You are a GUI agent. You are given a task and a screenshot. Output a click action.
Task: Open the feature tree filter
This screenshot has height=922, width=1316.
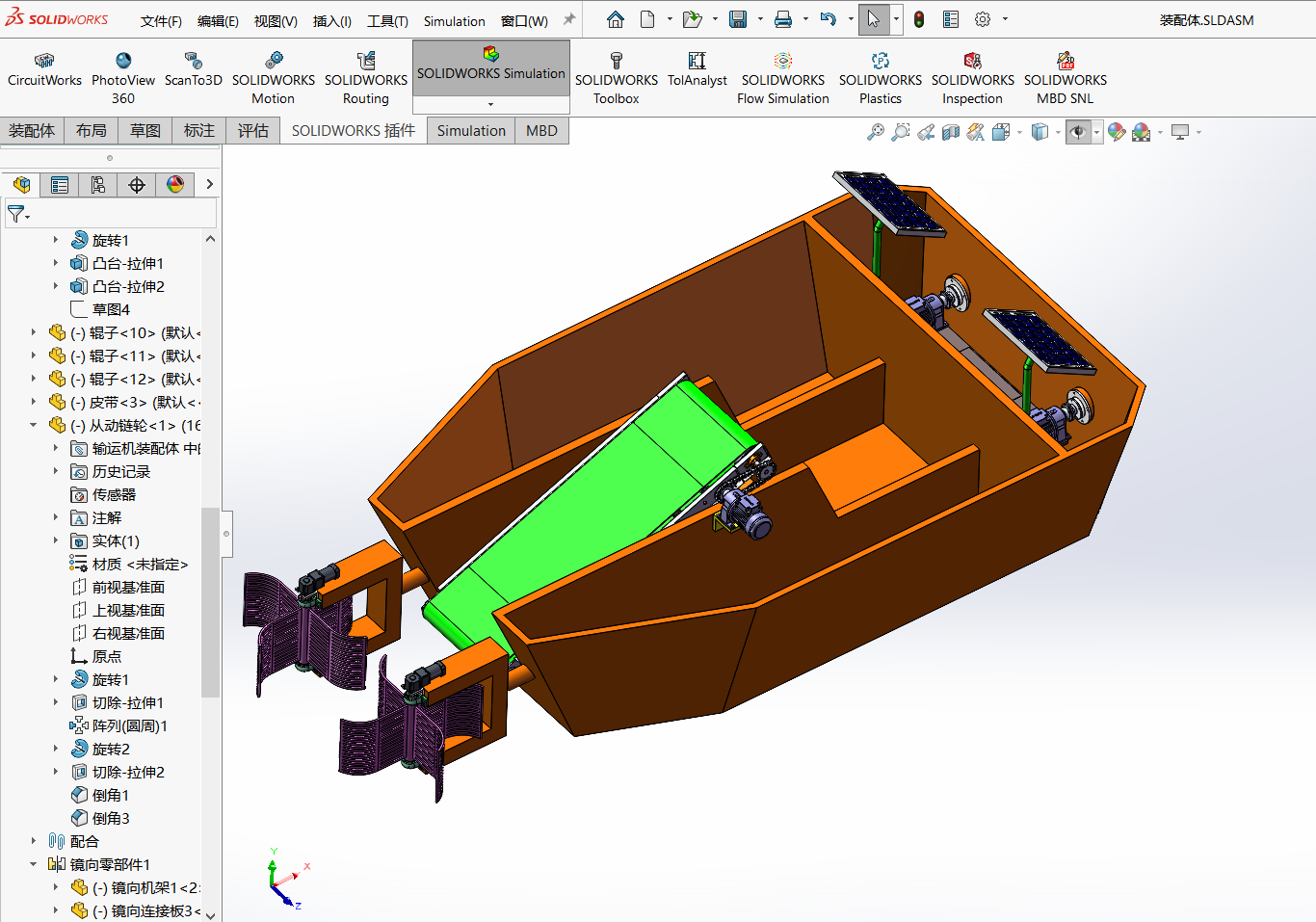[x=18, y=214]
